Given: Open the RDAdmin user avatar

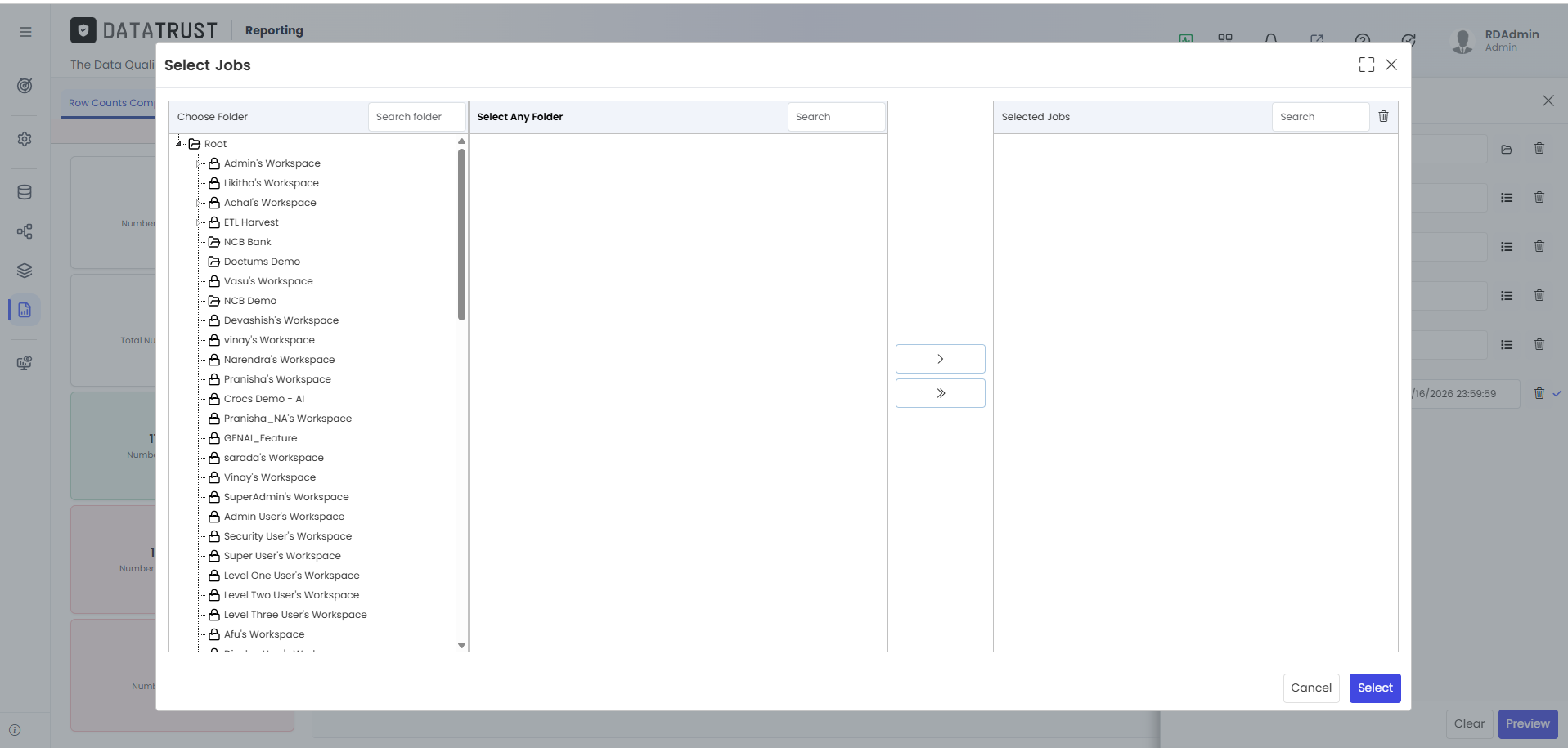Looking at the screenshot, I should coord(1462,40).
